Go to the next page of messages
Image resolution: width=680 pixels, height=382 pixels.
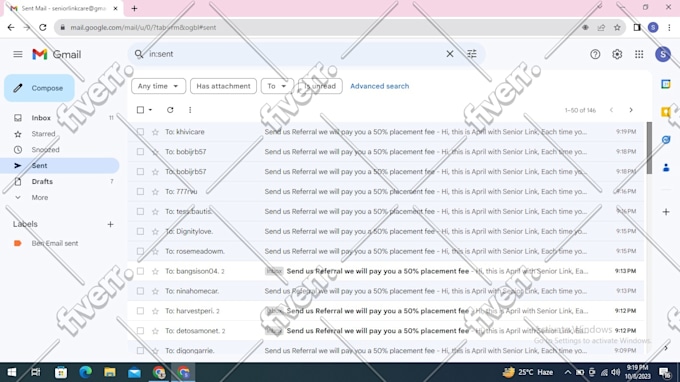pos(631,110)
